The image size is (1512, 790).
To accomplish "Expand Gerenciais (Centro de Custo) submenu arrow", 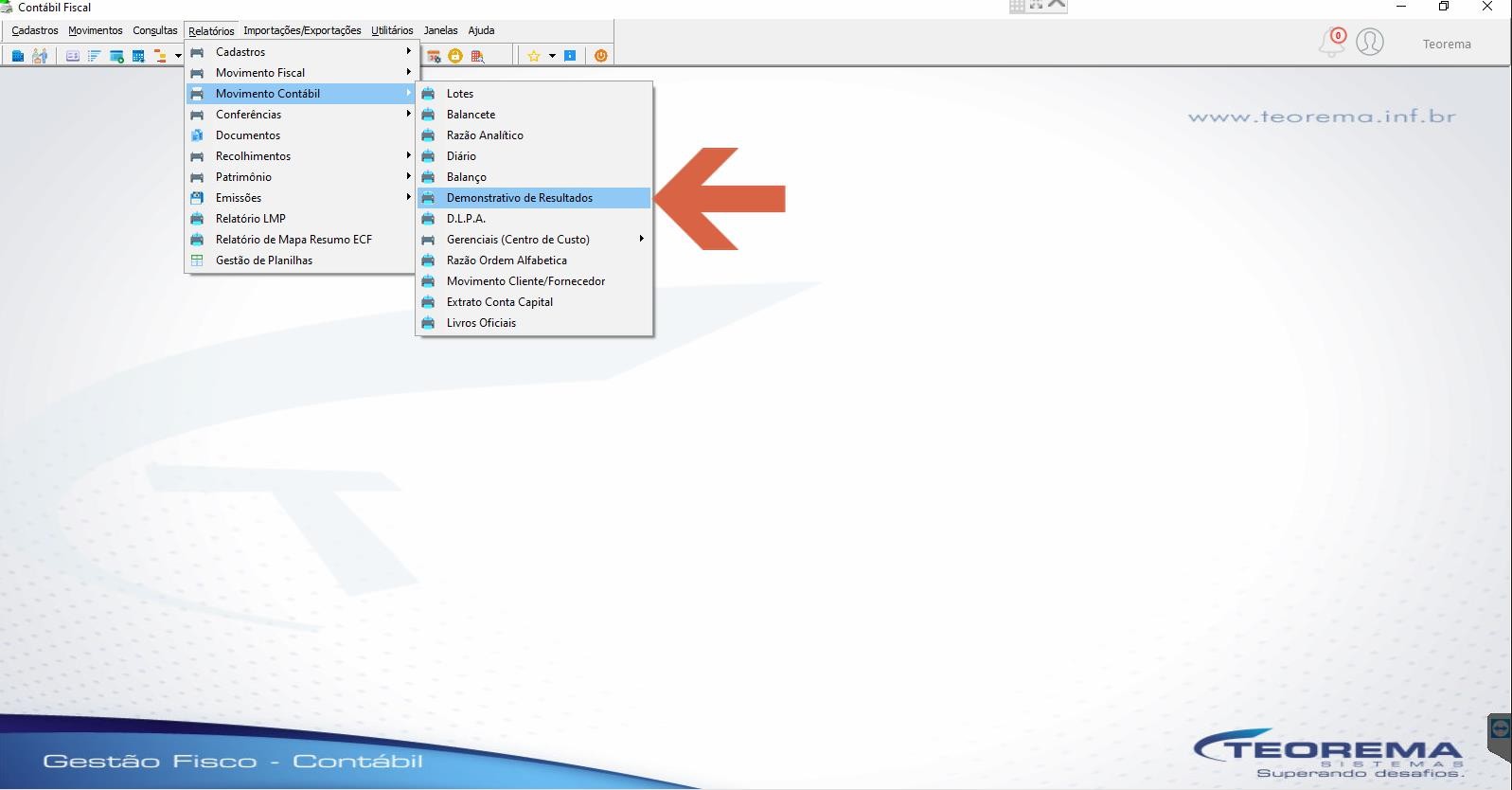I will pos(641,239).
